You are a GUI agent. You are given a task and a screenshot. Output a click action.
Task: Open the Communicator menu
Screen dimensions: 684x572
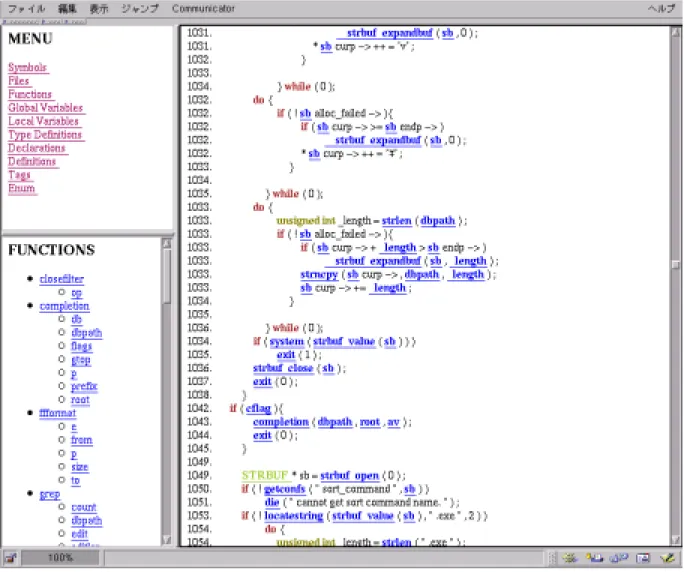point(203,9)
